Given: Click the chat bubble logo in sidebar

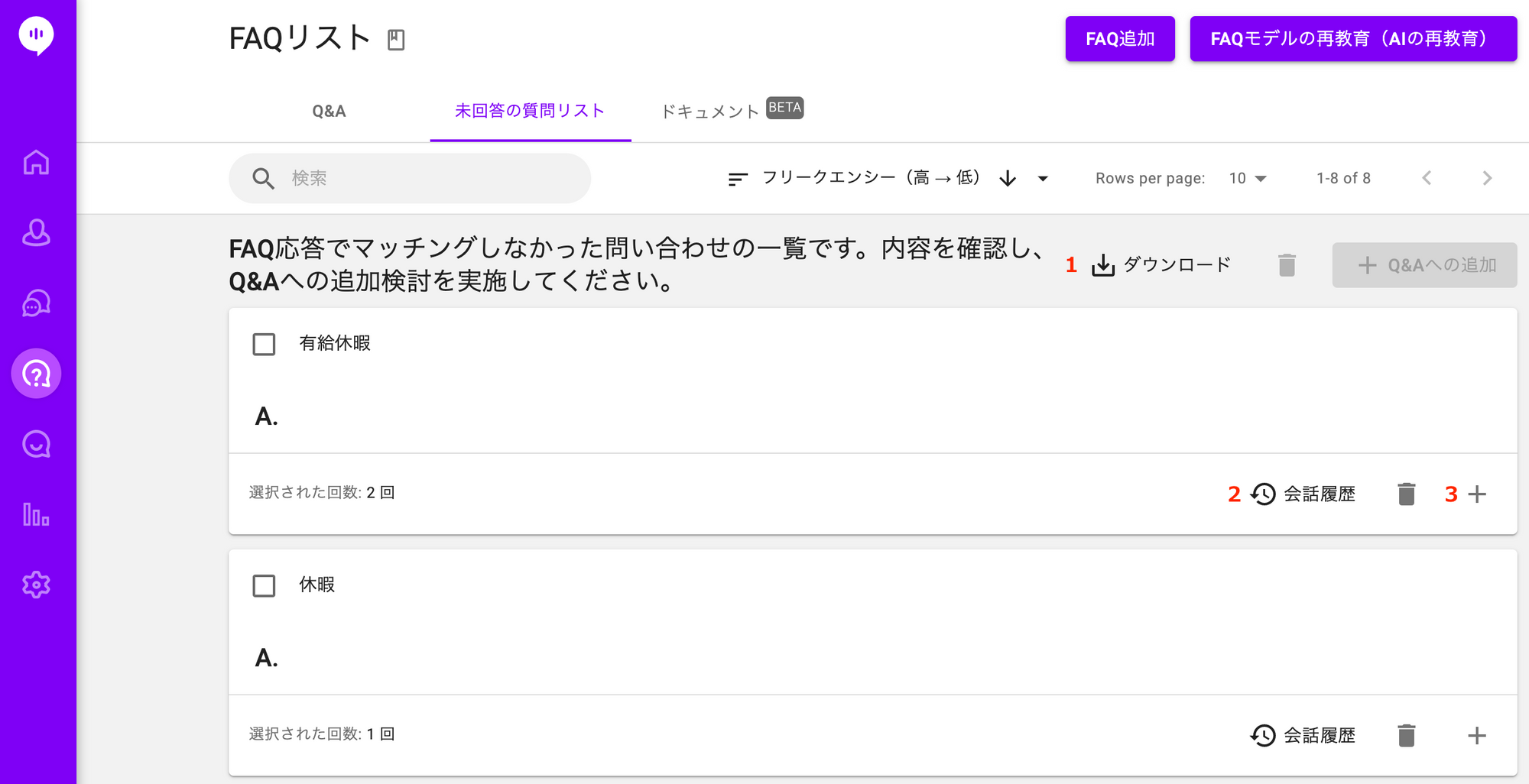Looking at the screenshot, I should click(36, 36).
